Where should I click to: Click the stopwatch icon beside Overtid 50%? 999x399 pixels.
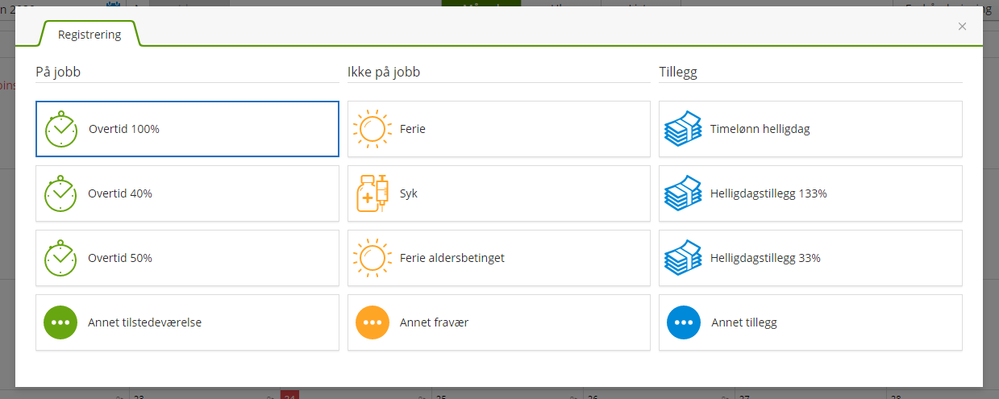(x=61, y=258)
